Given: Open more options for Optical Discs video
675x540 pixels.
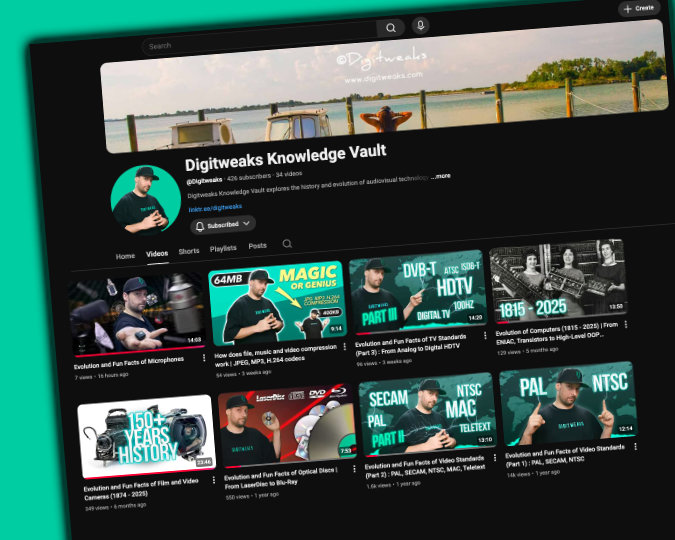Looking at the screenshot, I should (x=354, y=469).
